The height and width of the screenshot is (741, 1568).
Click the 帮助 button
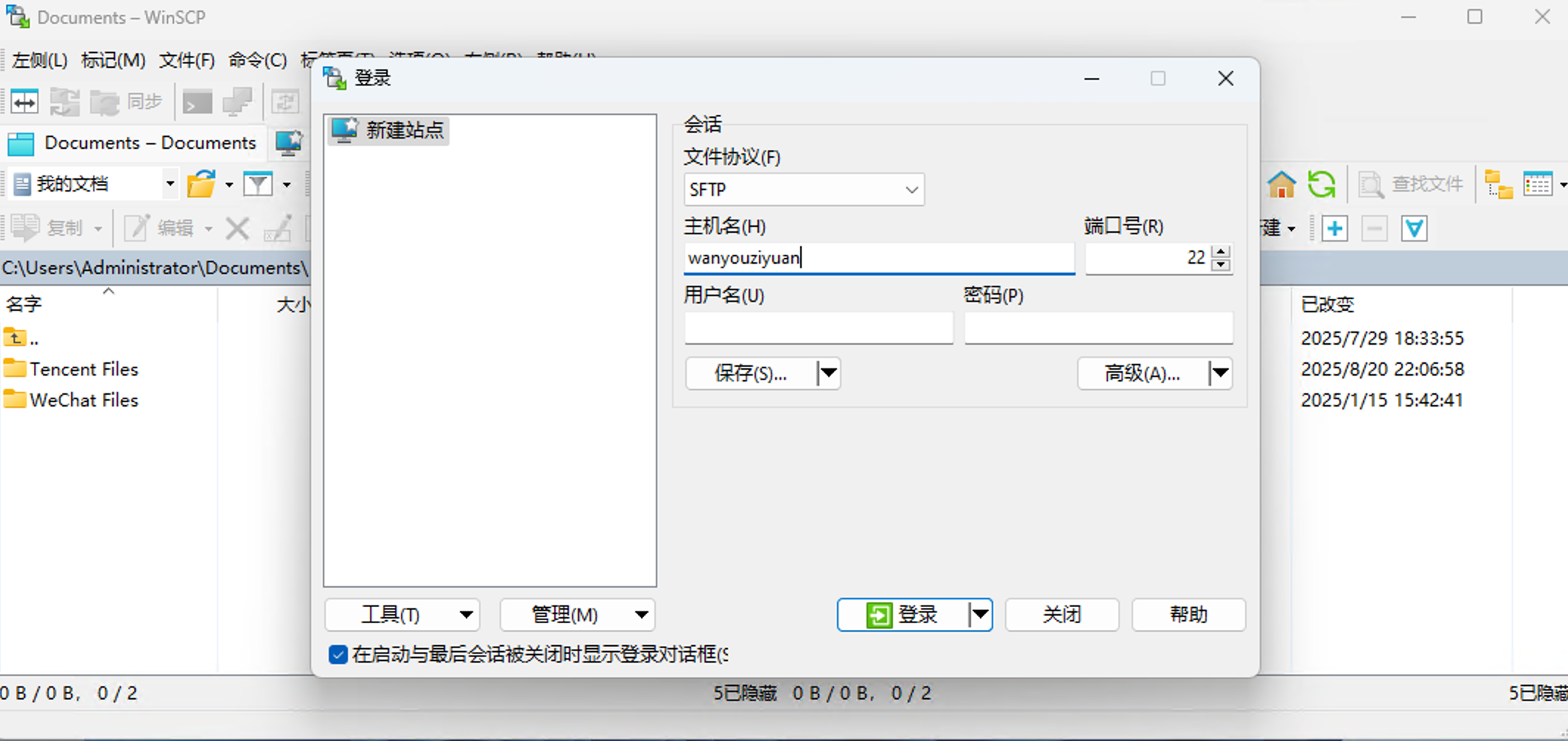(x=1189, y=614)
